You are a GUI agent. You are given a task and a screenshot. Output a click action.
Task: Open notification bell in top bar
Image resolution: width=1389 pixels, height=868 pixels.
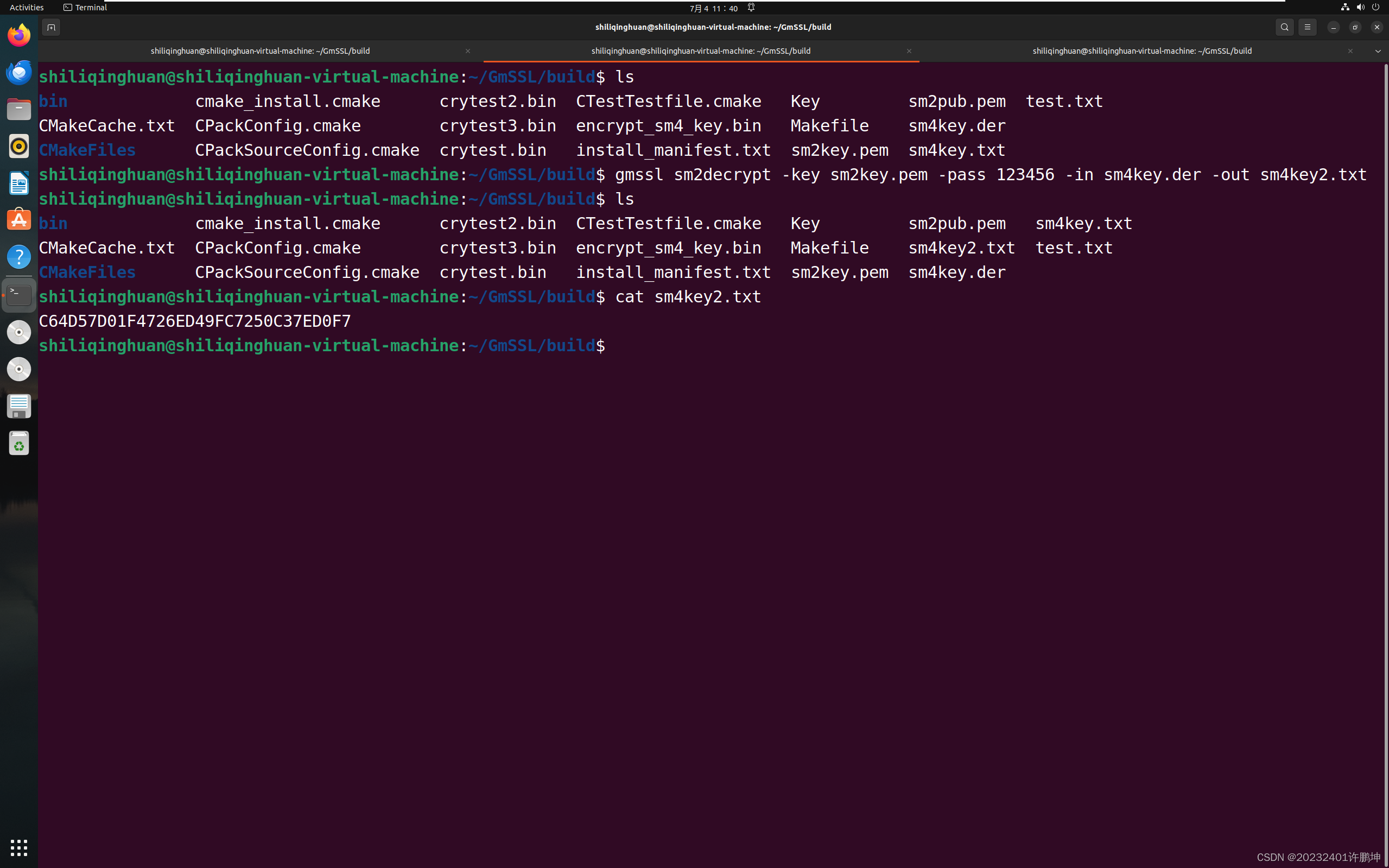(751, 8)
